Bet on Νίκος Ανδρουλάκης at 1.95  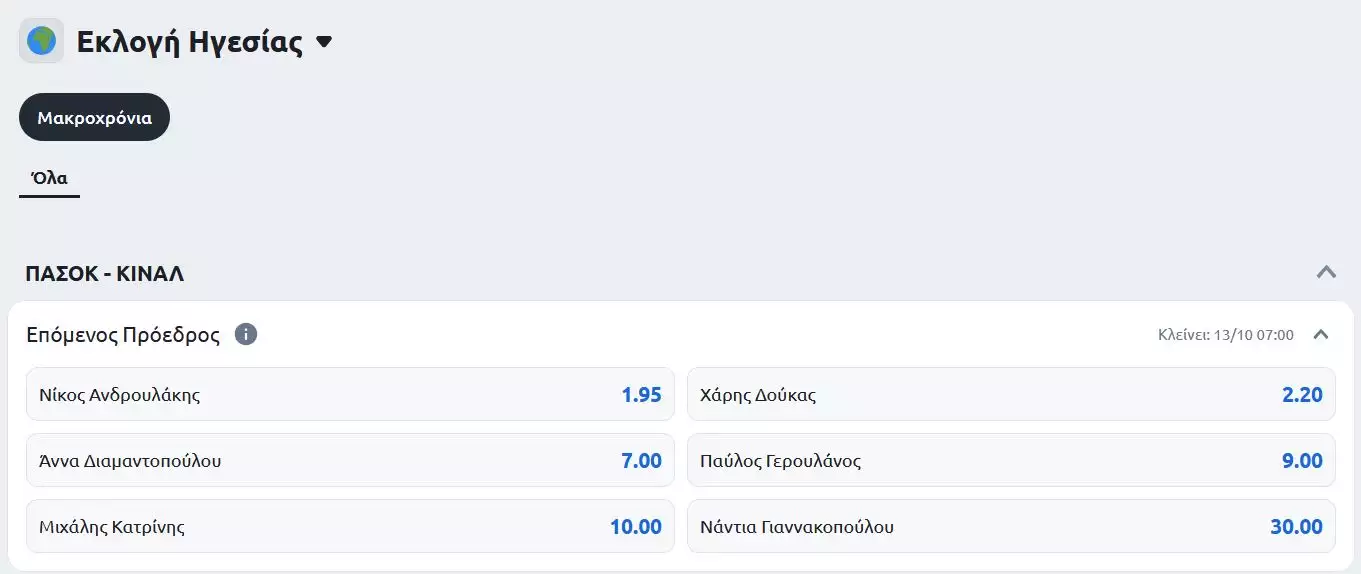point(350,394)
